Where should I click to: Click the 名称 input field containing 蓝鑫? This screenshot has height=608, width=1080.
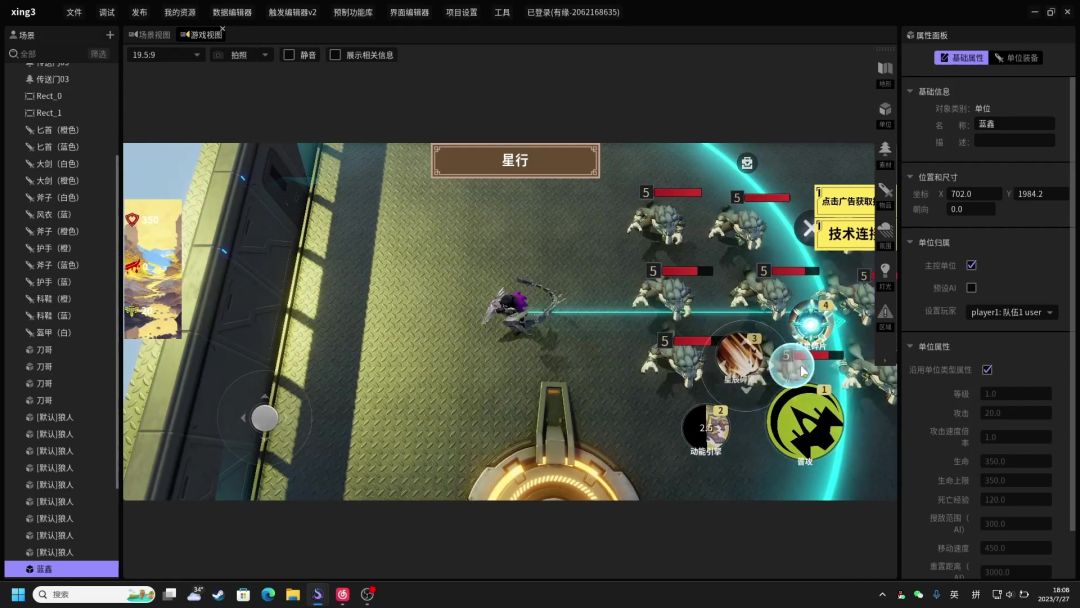1013,124
